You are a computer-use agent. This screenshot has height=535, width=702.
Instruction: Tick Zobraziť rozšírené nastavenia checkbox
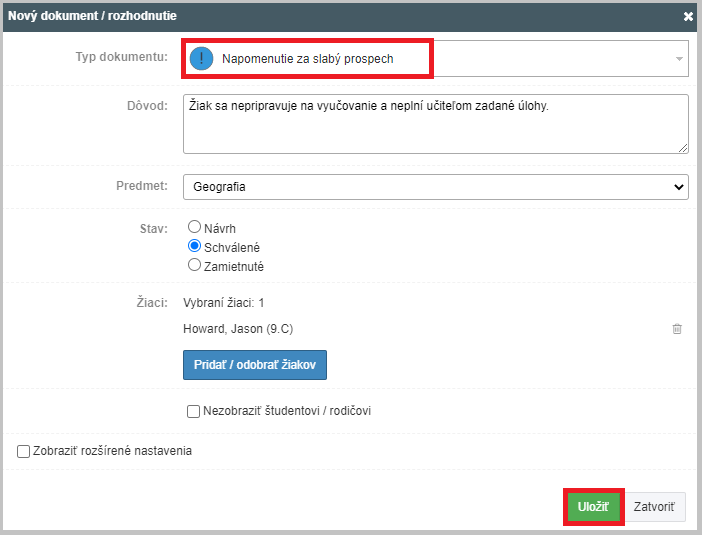pyautogui.click(x=23, y=451)
